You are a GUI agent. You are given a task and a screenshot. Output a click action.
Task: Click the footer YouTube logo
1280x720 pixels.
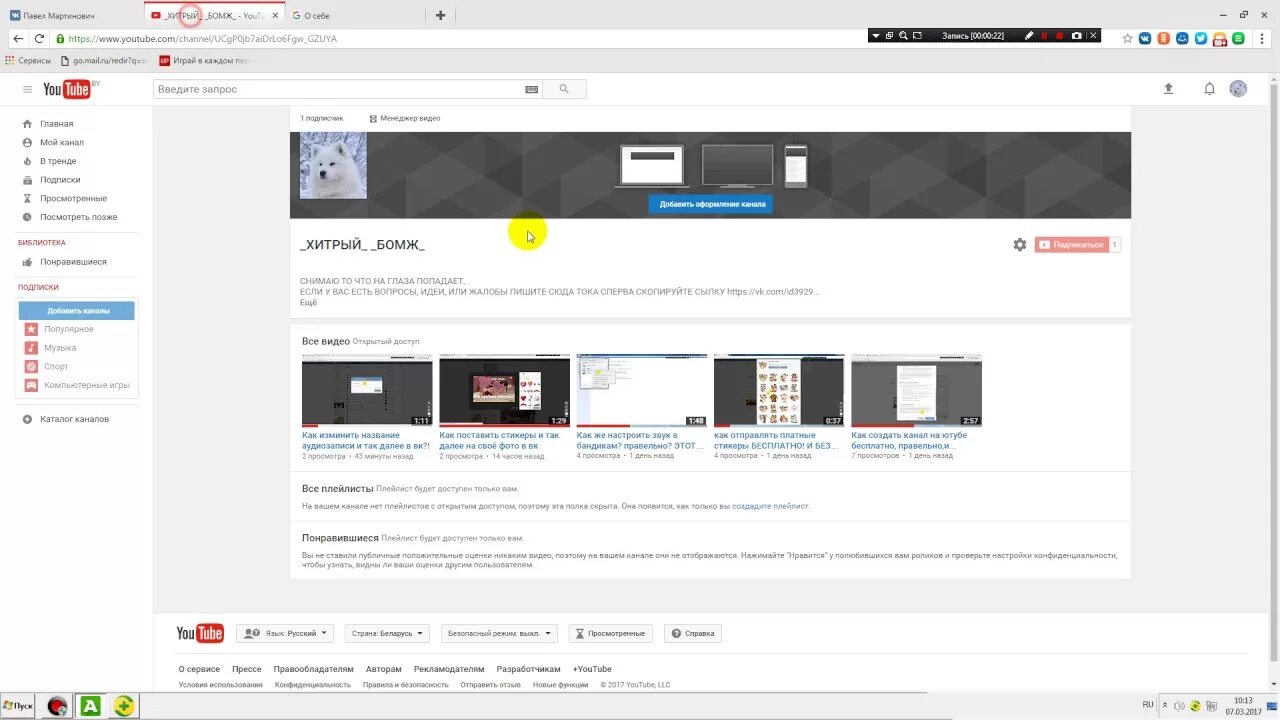pos(200,633)
